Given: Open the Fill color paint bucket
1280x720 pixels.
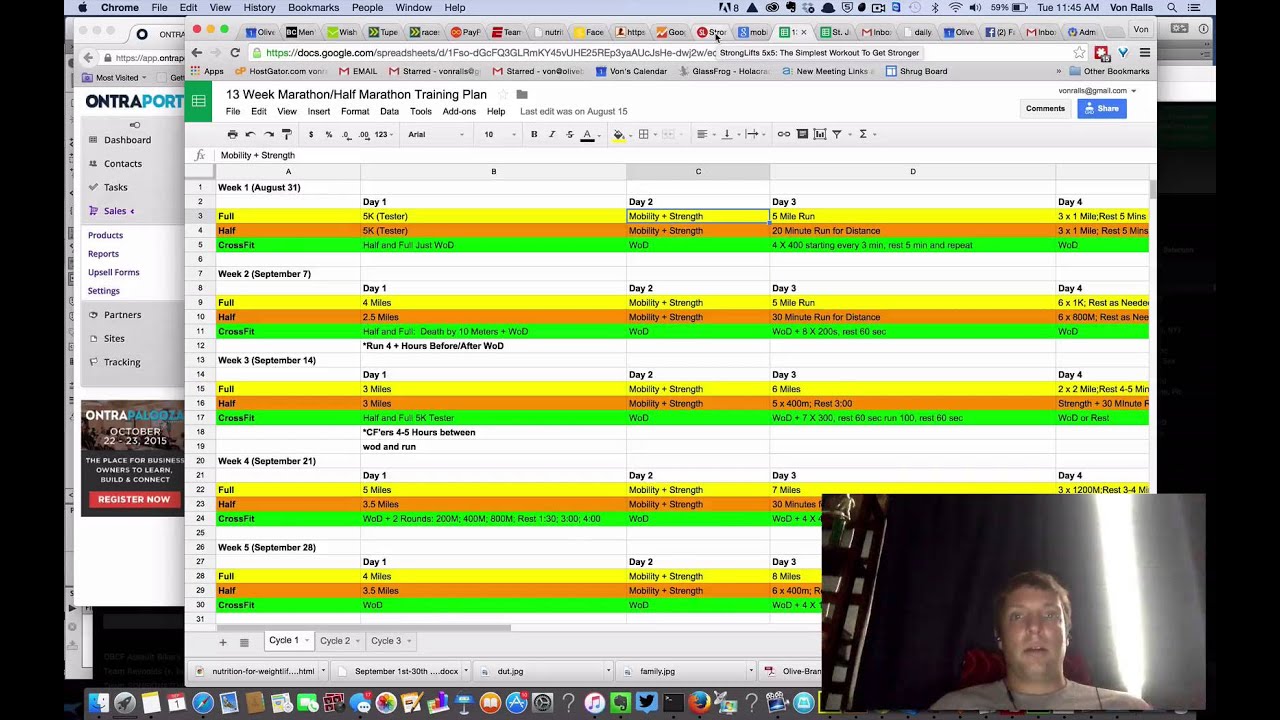Looking at the screenshot, I should coord(619,134).
